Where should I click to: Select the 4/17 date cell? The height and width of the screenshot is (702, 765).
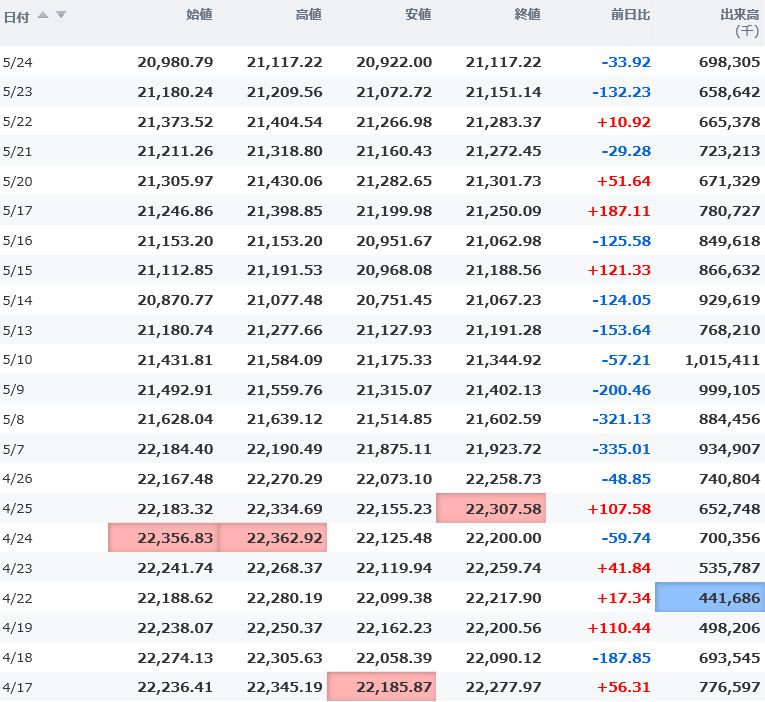pos(18,688)
